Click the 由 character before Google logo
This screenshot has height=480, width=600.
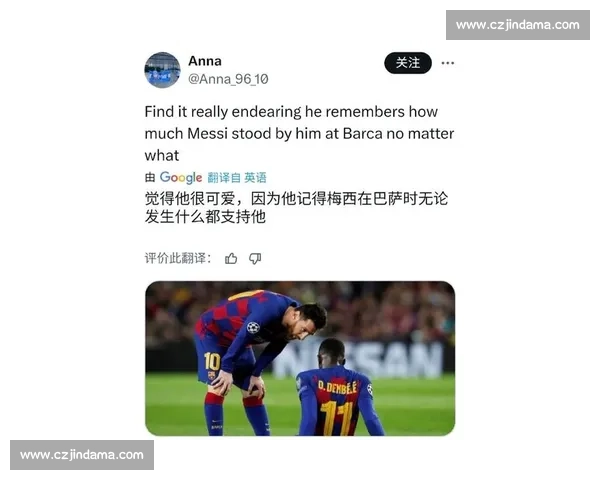[x=150, y=178]
